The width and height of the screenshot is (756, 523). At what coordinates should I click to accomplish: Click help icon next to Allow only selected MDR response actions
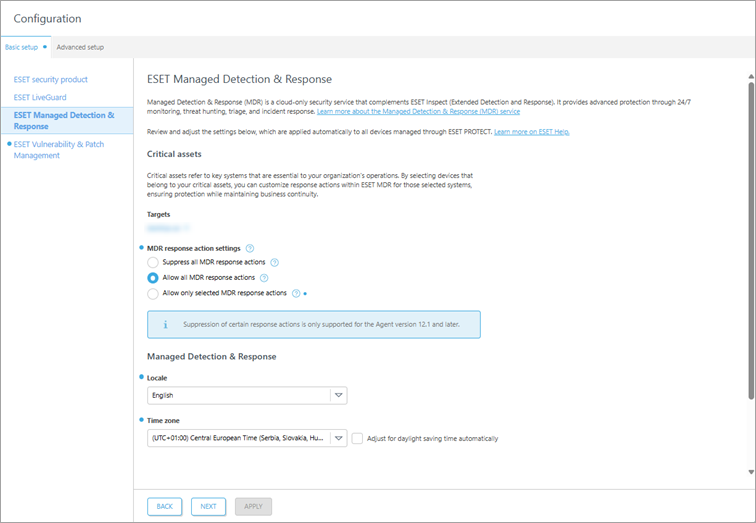point(296,294)
